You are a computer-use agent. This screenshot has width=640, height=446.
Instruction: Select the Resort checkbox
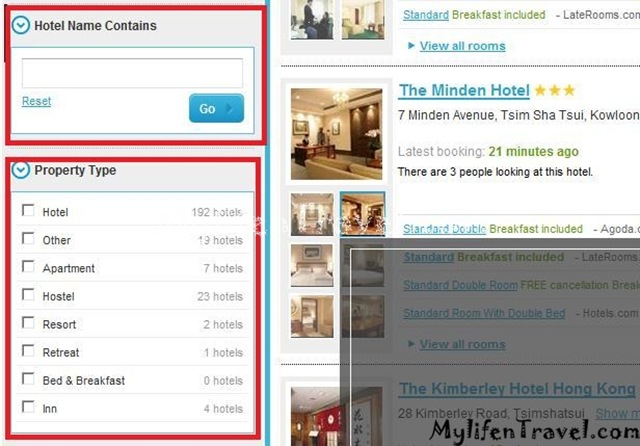[28, 322]
